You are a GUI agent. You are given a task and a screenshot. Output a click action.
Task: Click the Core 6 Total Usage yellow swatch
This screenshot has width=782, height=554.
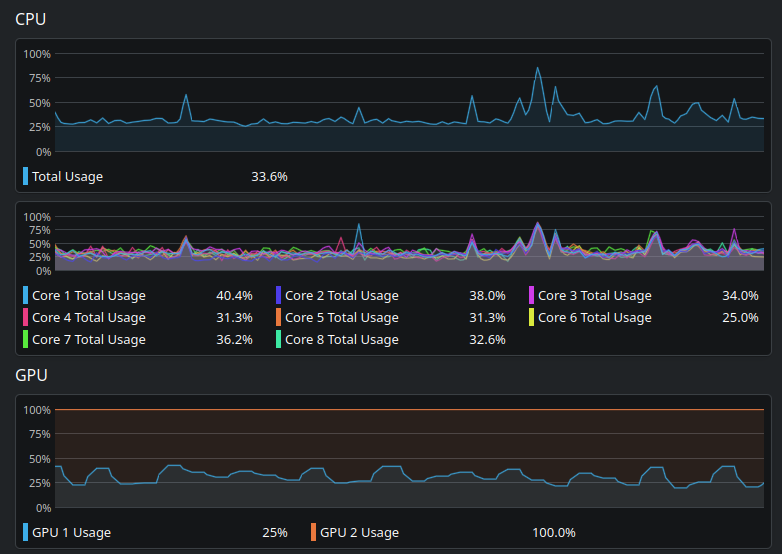coord(531,317)
